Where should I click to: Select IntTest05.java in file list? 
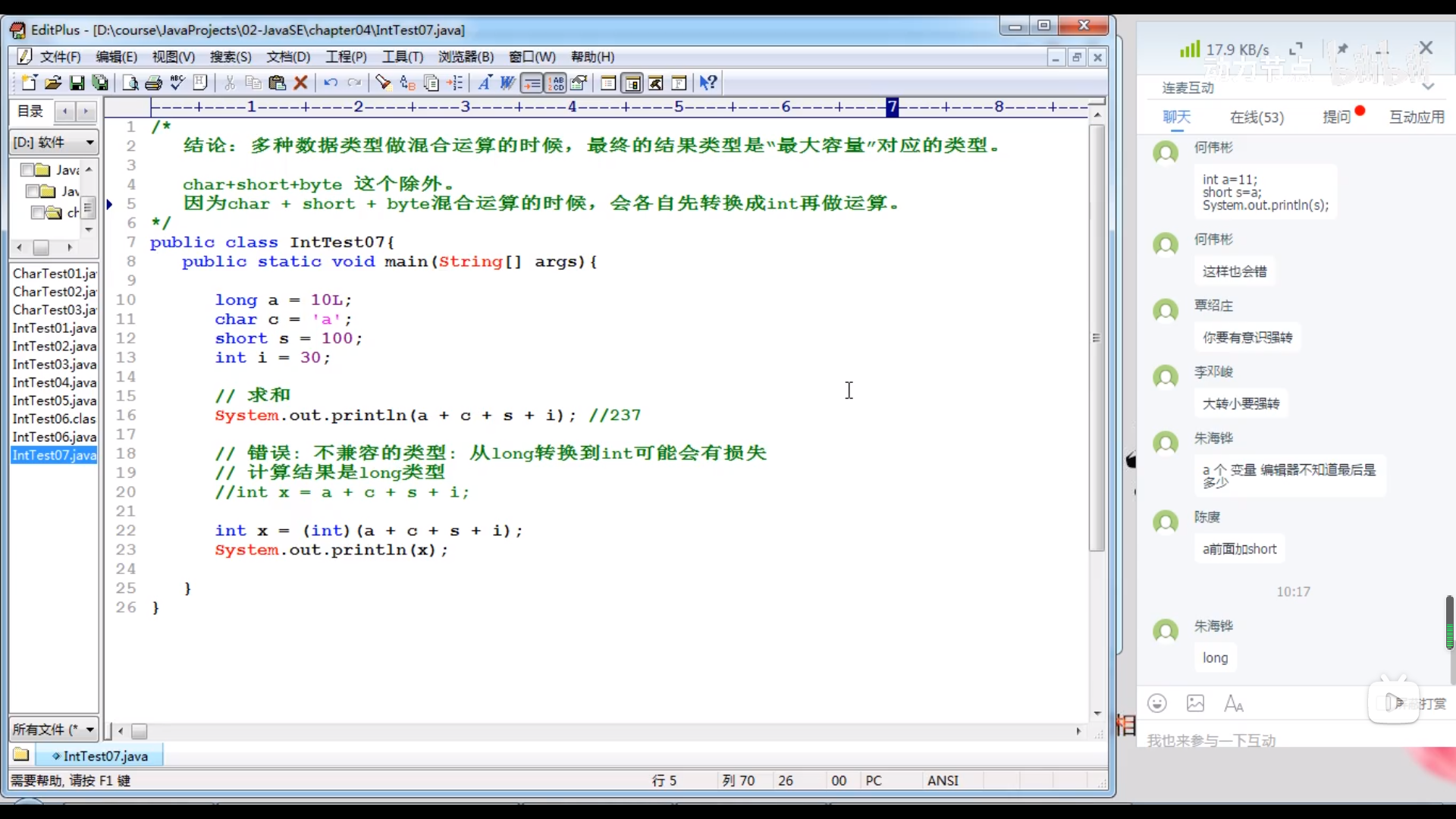[55, 400]
